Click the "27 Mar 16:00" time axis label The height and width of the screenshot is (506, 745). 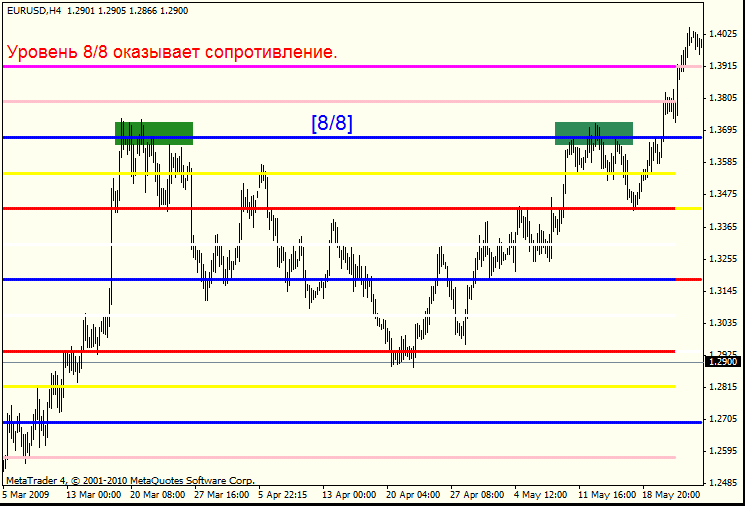pyautogui.click(x=221, y=495)
